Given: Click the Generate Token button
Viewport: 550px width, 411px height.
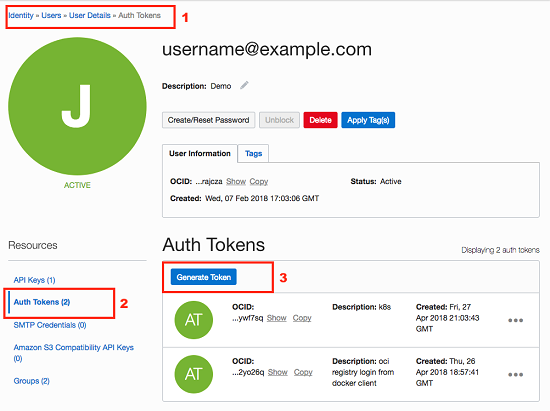Looking at the screenshot, I should pyautogui.click(x=203, y=277).
